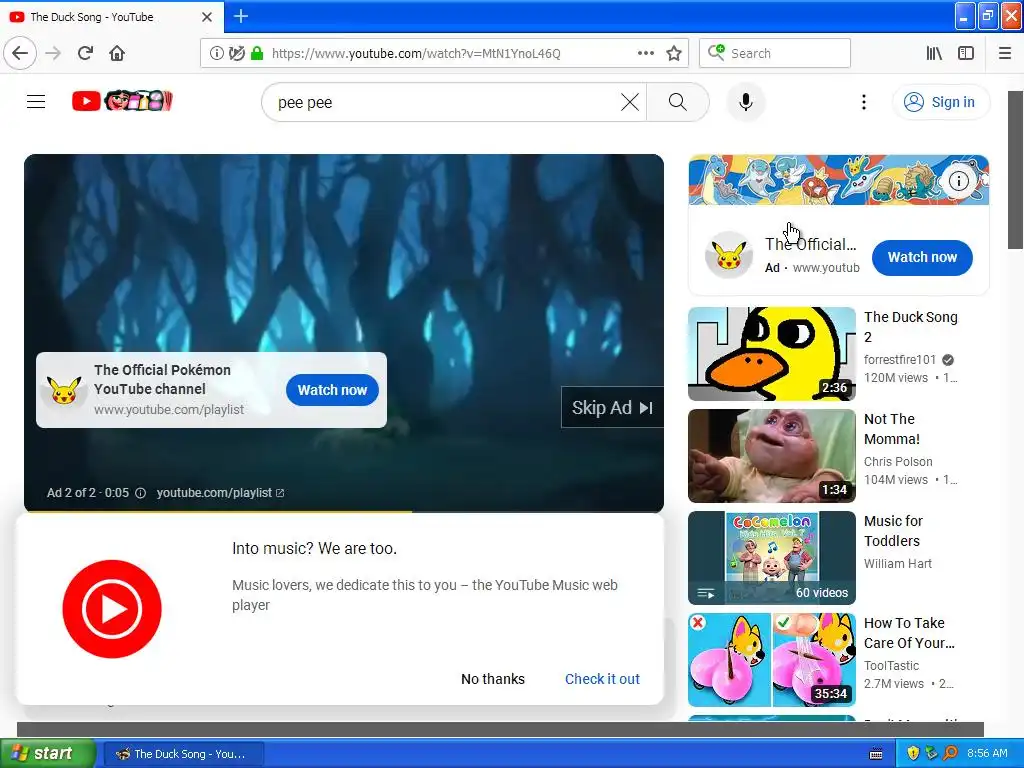Image resolution: width=1024 pixels, height=768 pixels.
Task: Click the browser forward arrow
Action: [53, 53]
